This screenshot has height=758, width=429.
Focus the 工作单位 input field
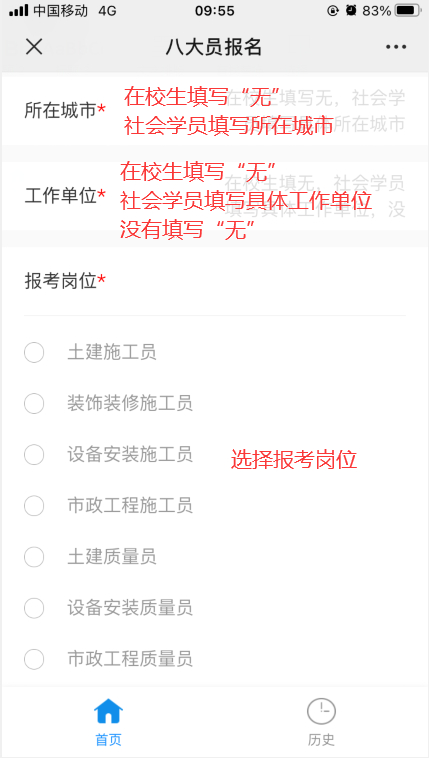click(313, 196)
